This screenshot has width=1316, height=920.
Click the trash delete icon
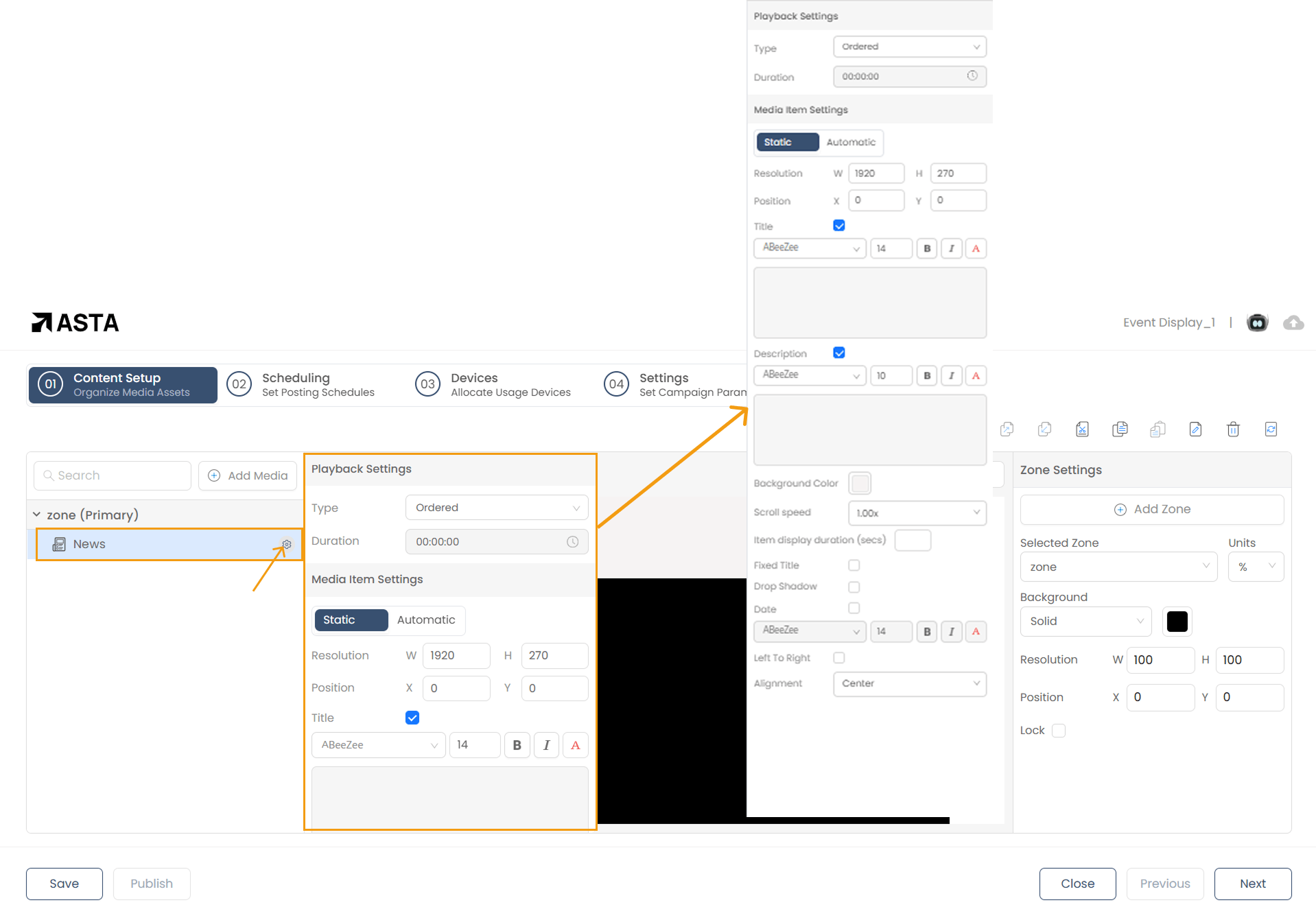point(1233,429)
